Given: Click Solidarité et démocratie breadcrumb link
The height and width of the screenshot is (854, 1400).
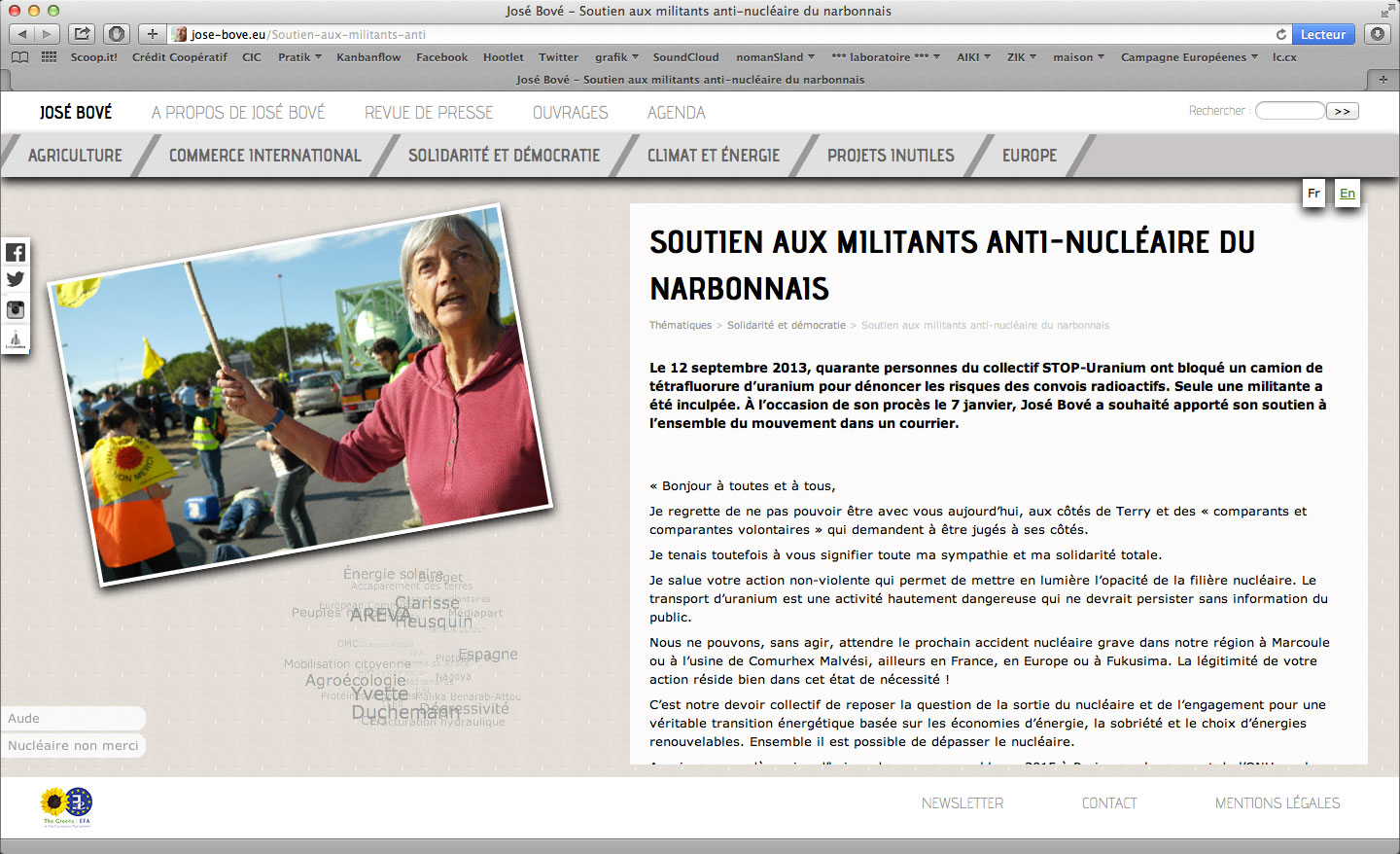Looking at the screenshot, I should pos(787,325).
